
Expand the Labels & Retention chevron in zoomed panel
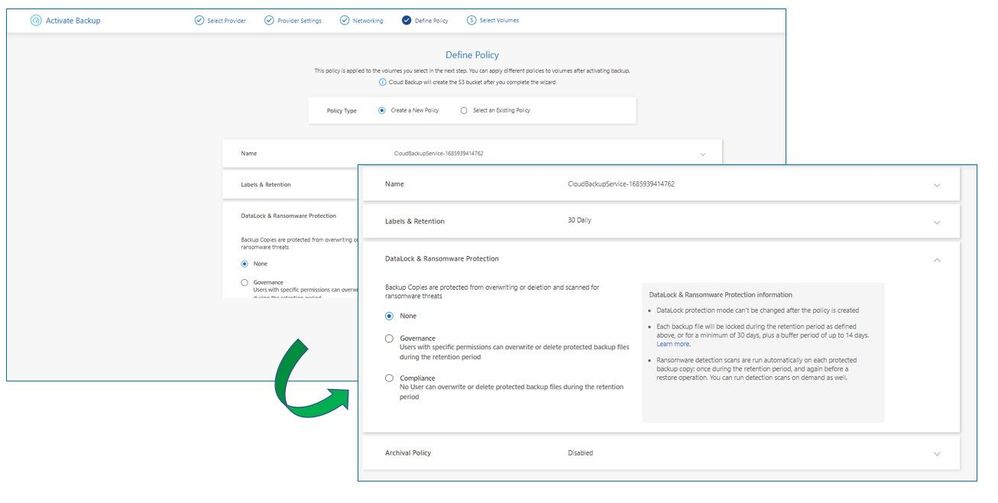(937, 223)
